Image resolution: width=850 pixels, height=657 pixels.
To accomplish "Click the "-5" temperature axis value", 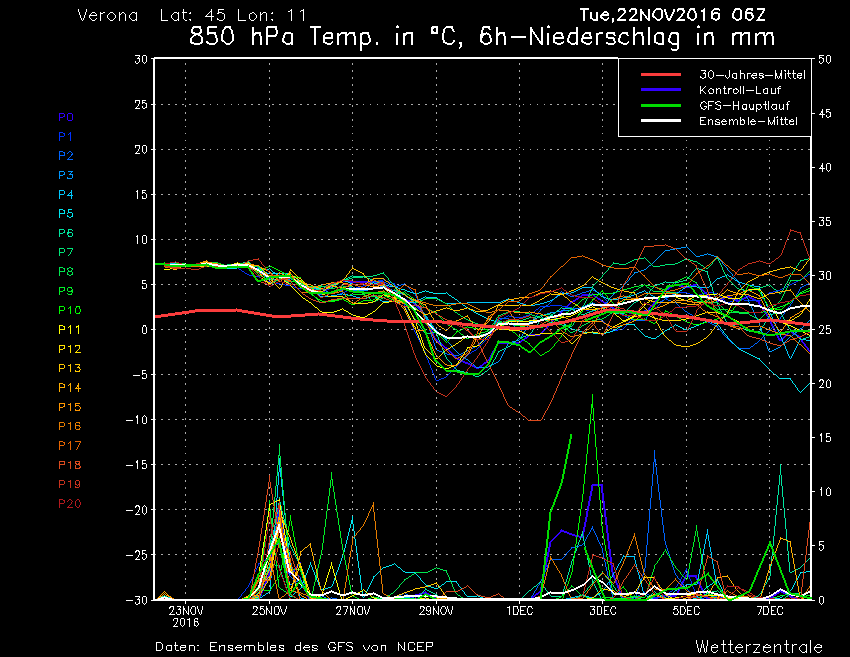I will (138, 375).
